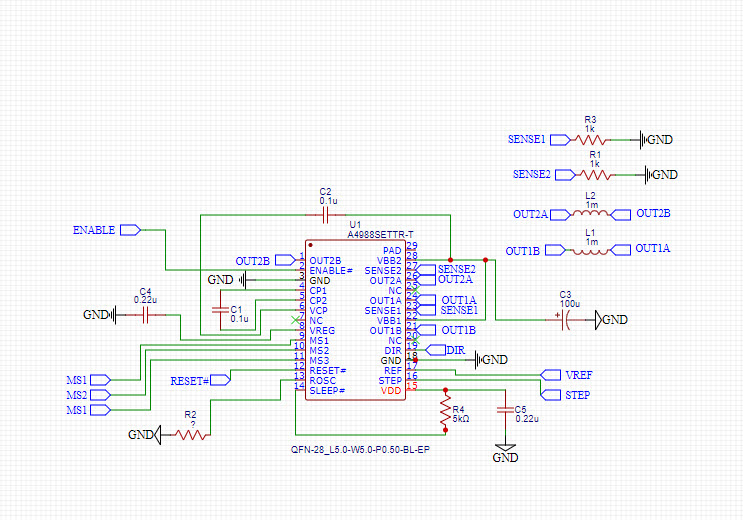This screenshot has height=520, width=743.
Task: Select resistor R1 symbol near SENSE2
Action: point(595,175)
